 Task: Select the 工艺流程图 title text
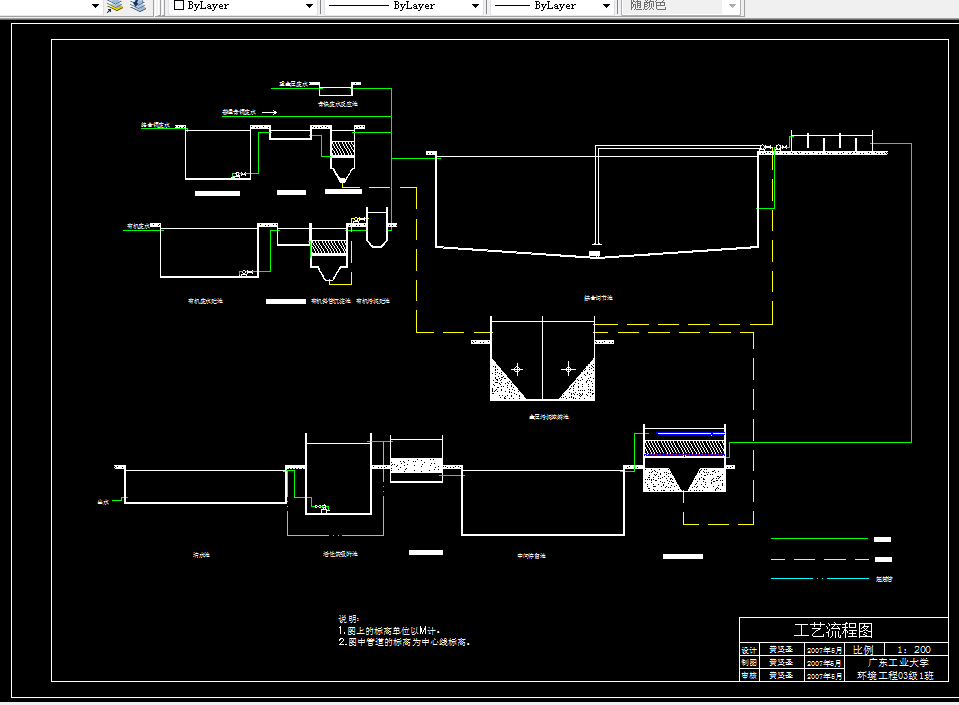point(833,630)
